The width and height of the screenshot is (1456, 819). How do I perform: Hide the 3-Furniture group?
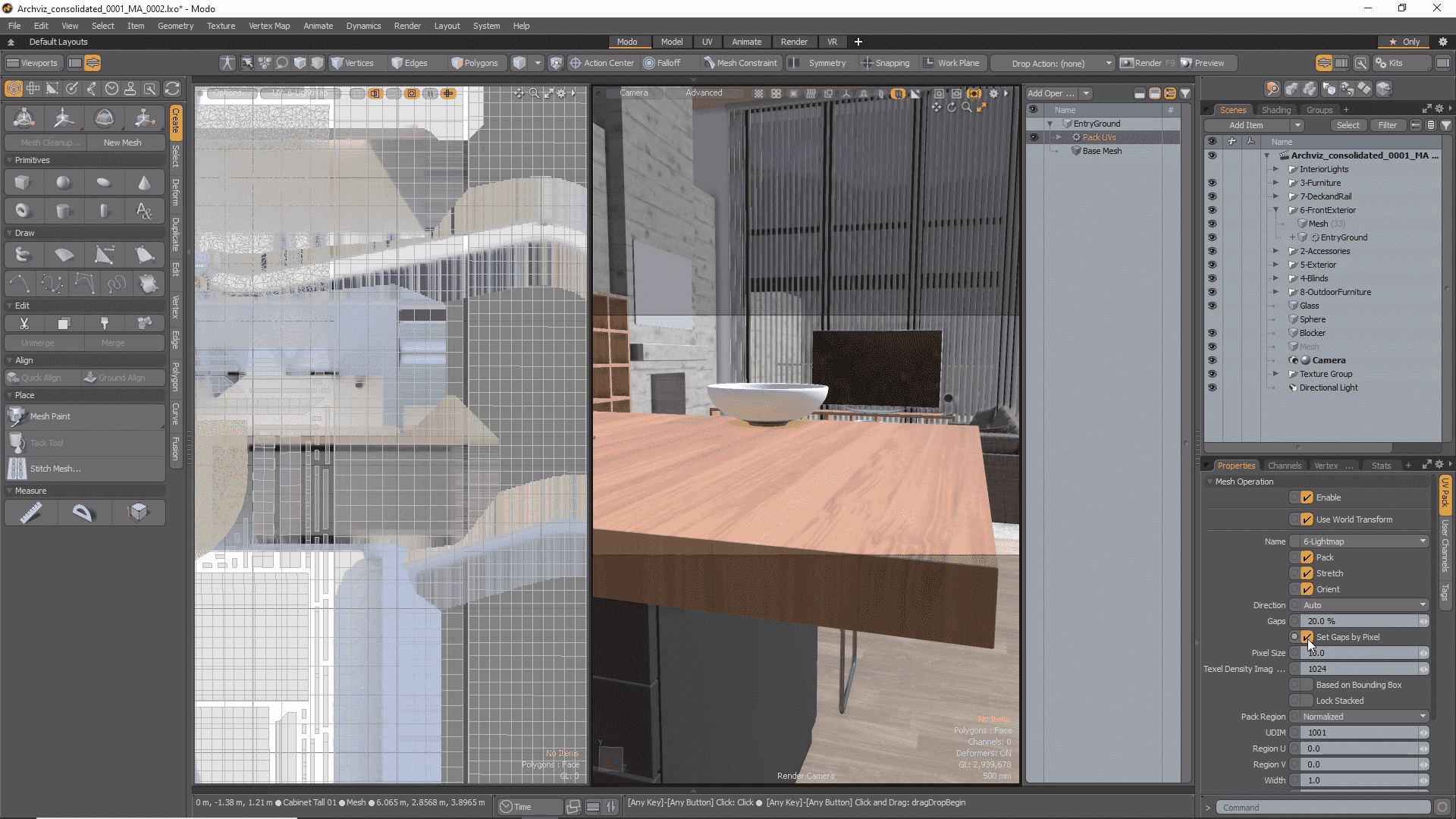coord(1212,183)
